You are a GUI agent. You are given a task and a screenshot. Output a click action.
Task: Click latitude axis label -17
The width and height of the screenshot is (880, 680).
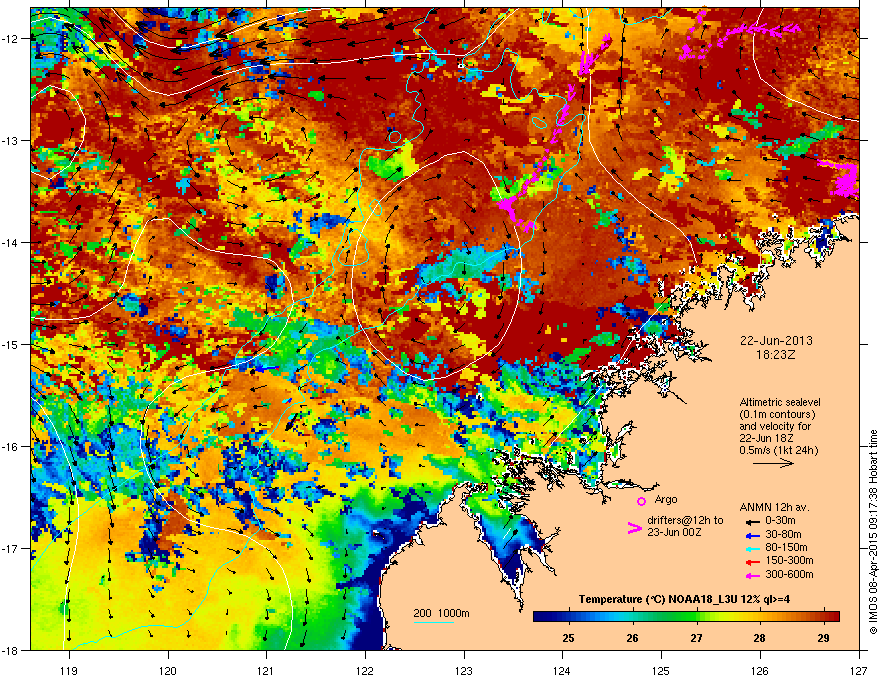(x=11, y=548)
